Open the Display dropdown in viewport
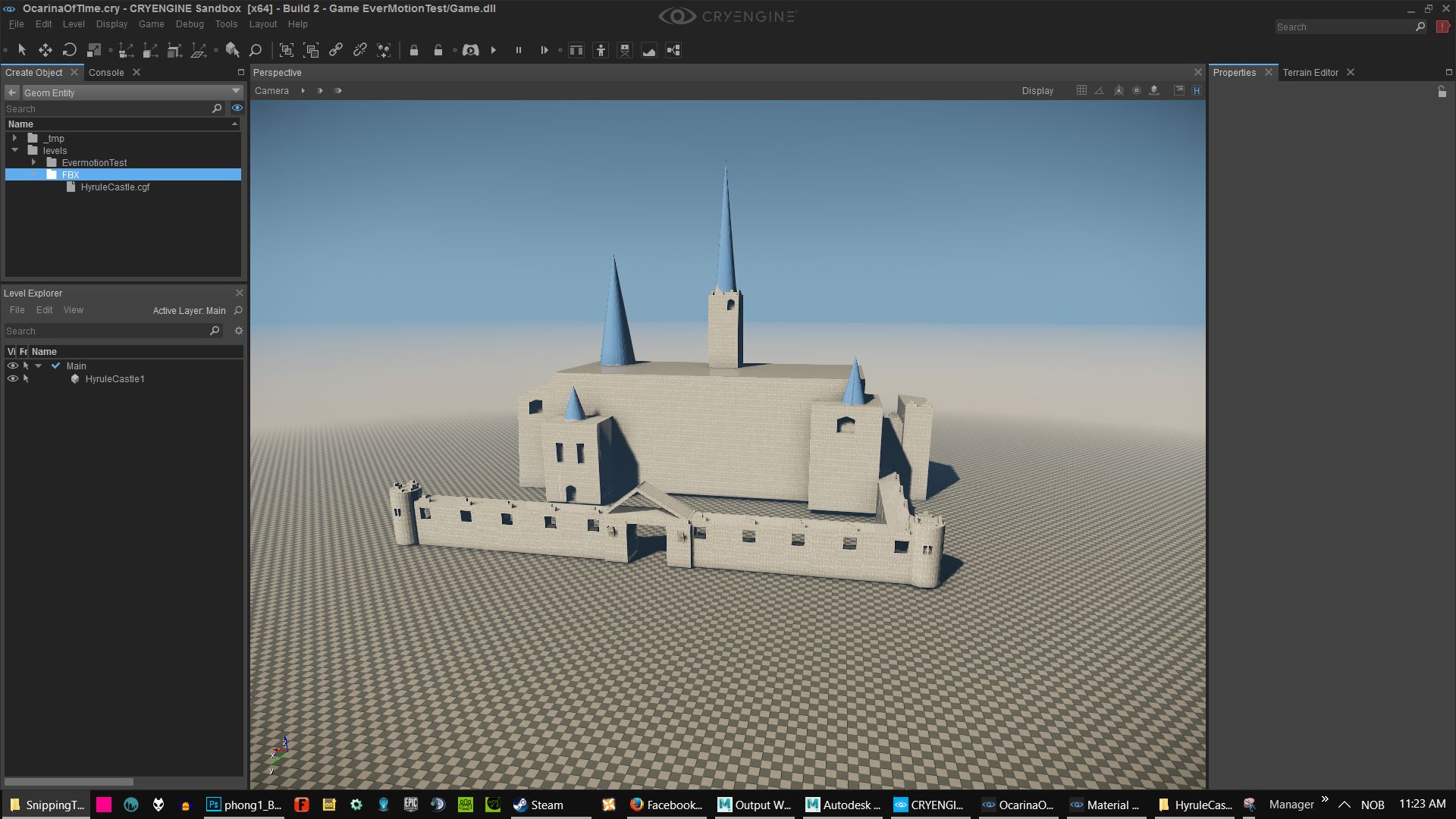 click(x=1037, y=91)
